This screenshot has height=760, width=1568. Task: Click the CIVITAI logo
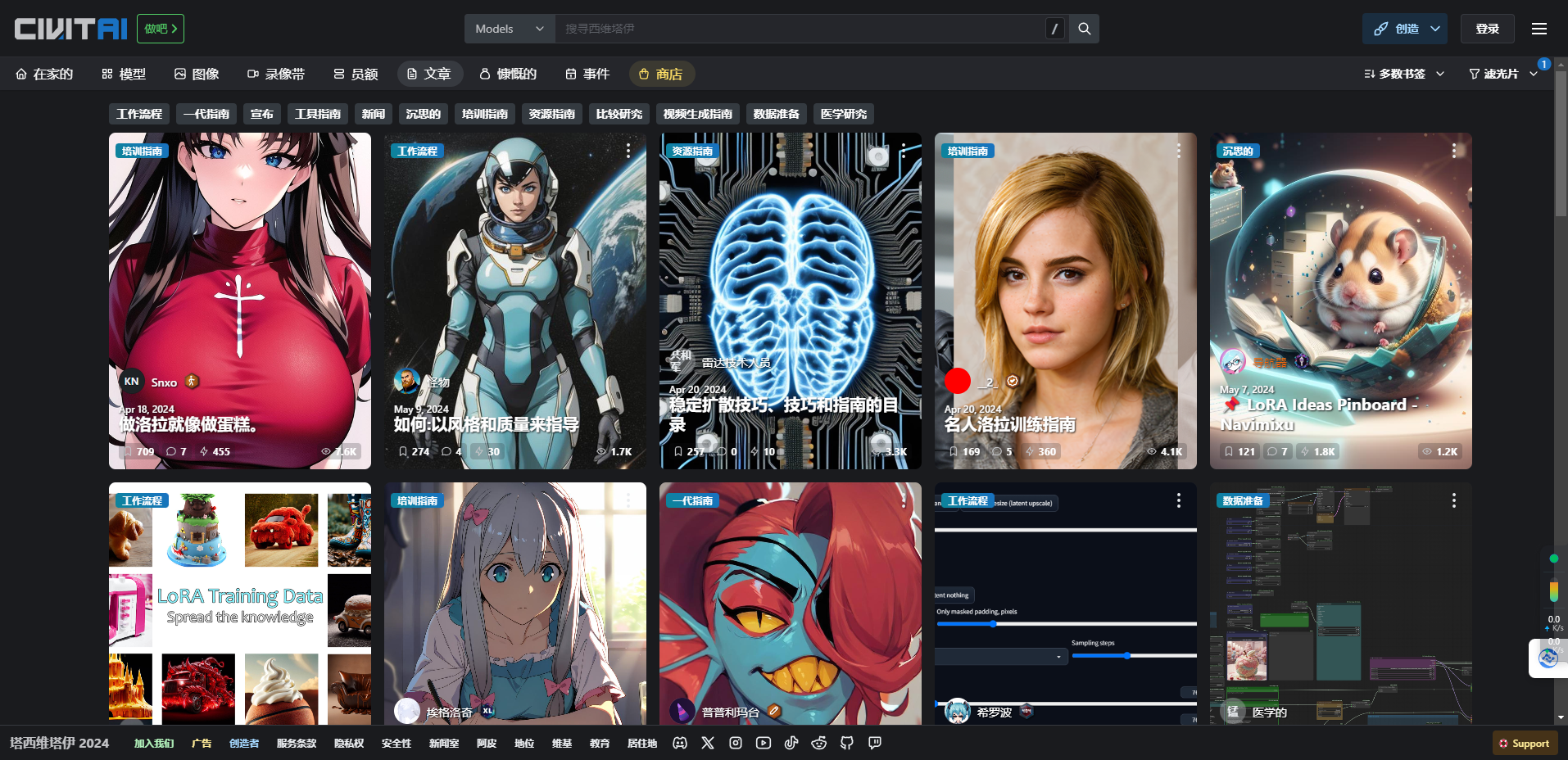70,27
